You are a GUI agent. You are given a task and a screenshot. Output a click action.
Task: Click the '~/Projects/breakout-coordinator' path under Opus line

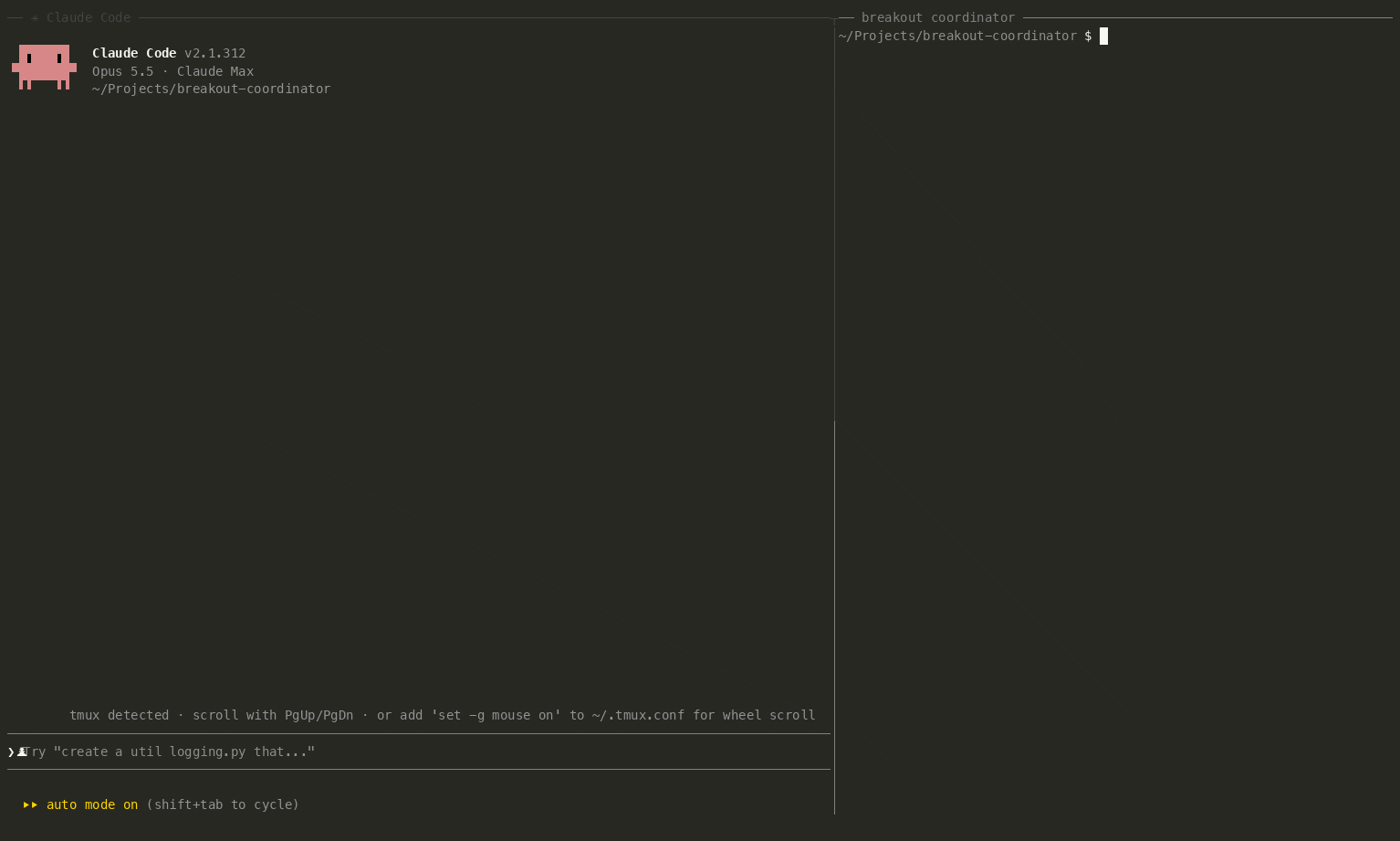pyautogui.click(x=212, y=89)
